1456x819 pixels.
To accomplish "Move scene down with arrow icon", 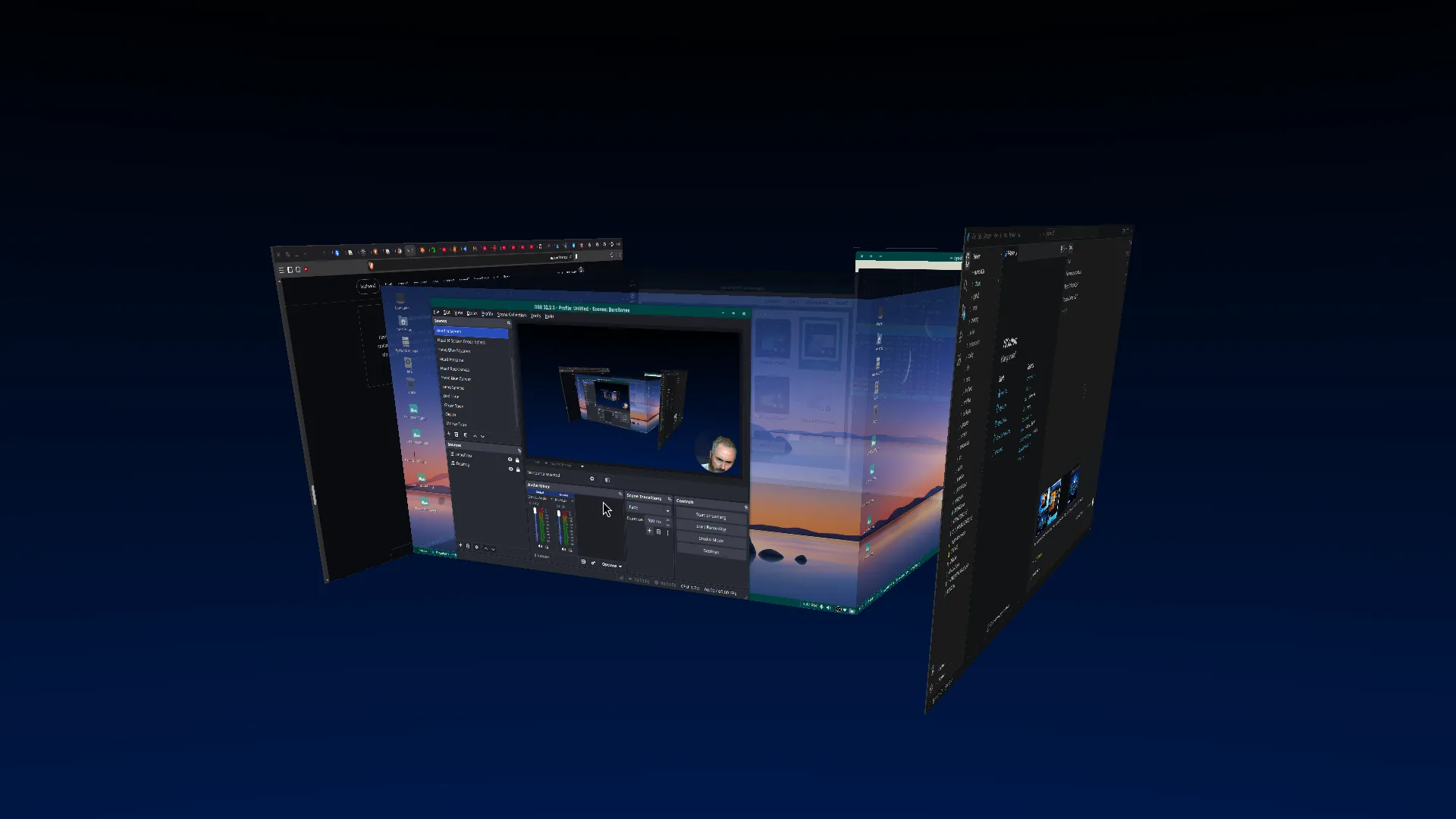I will 482,436.
